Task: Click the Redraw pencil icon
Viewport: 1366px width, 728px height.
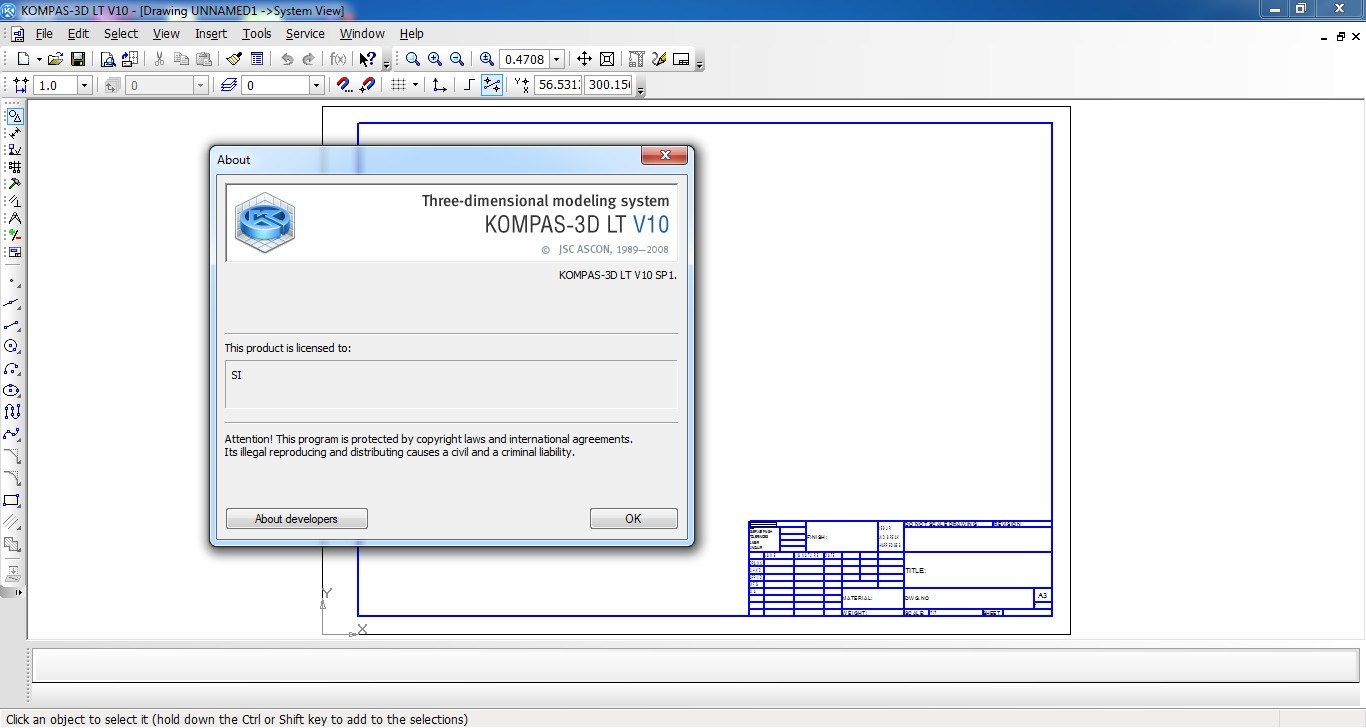Action: pyautogui.click(x=659, y=59)
